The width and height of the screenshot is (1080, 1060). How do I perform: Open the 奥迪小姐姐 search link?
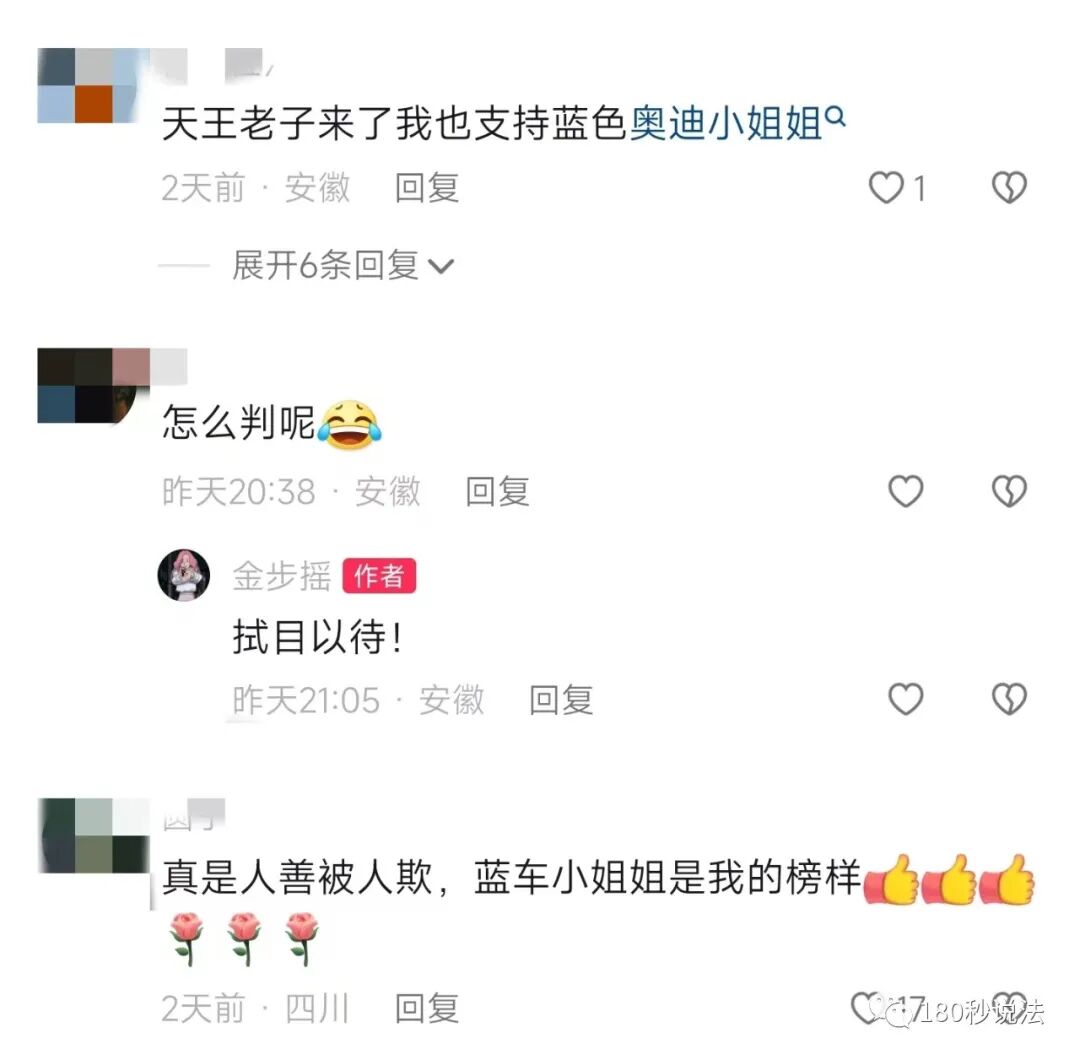pyautogui.click(x=727, y=125)
